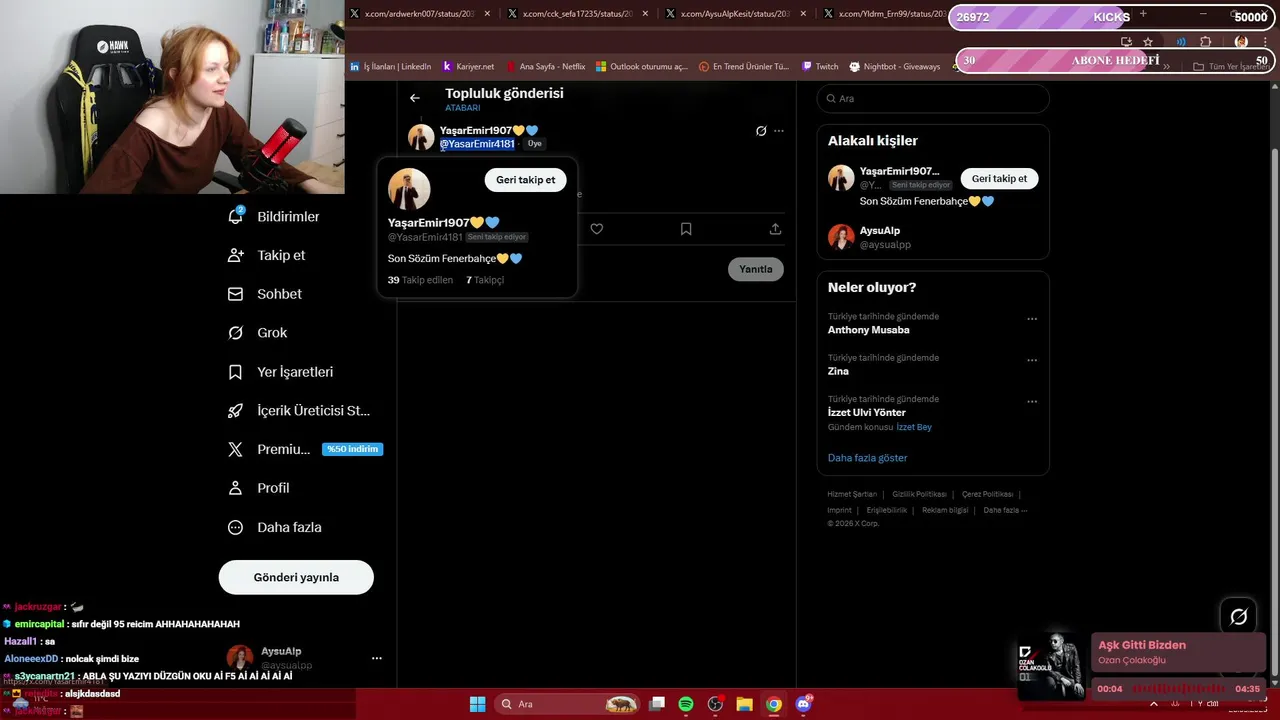Open En Trend Ürünler bookmark
1280x720 pixels.
tap(744, 66)
